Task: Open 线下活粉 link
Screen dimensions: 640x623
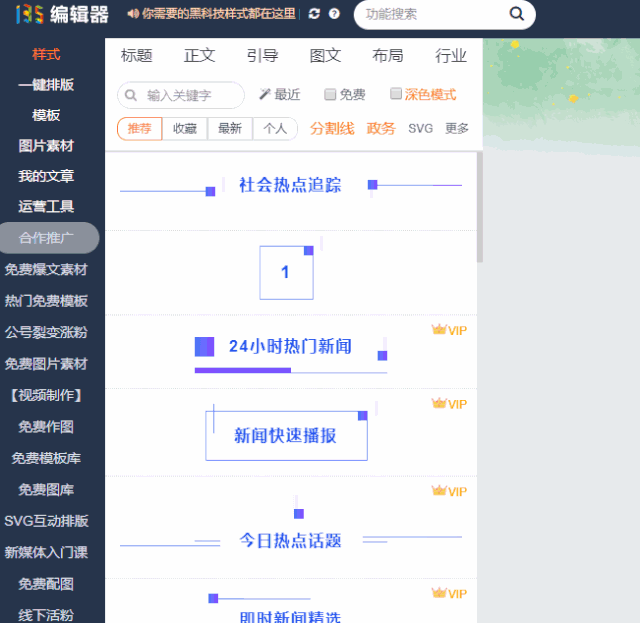Action: (46, 615)
